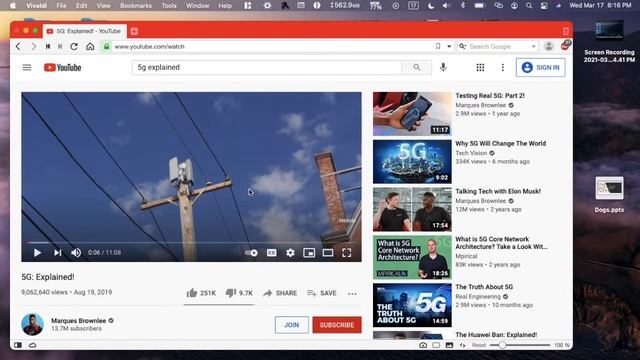
Task: Open Vivaldi user profile icon
Action: (x=549, y=46)
